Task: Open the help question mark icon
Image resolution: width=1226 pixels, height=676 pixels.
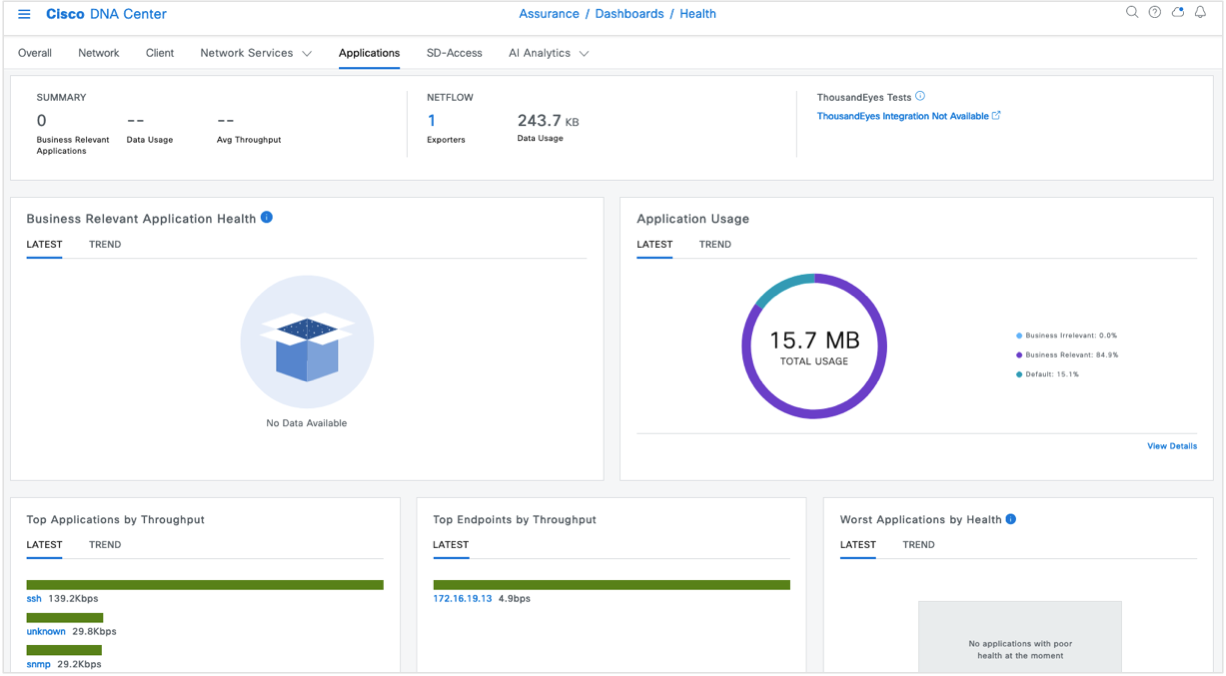Action: 1155,12
